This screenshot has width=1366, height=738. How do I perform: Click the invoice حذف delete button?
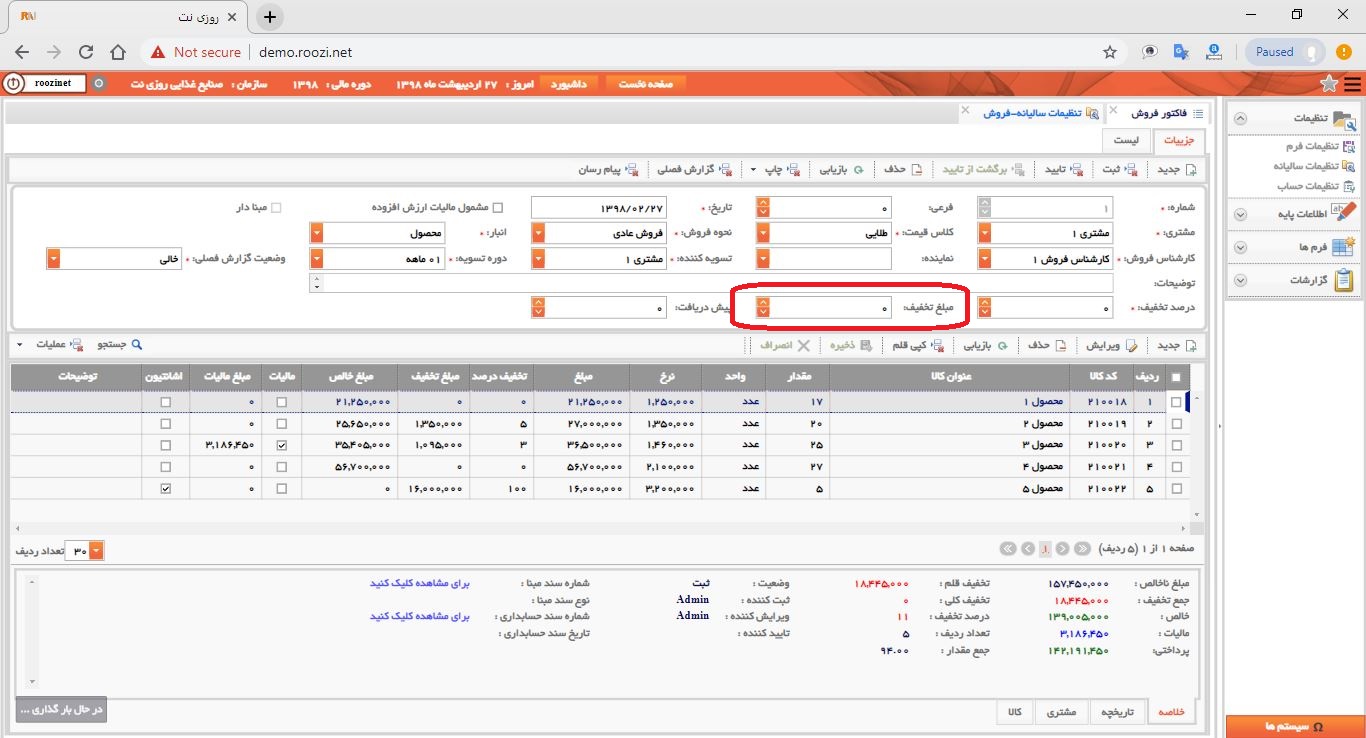coord(903,169)
